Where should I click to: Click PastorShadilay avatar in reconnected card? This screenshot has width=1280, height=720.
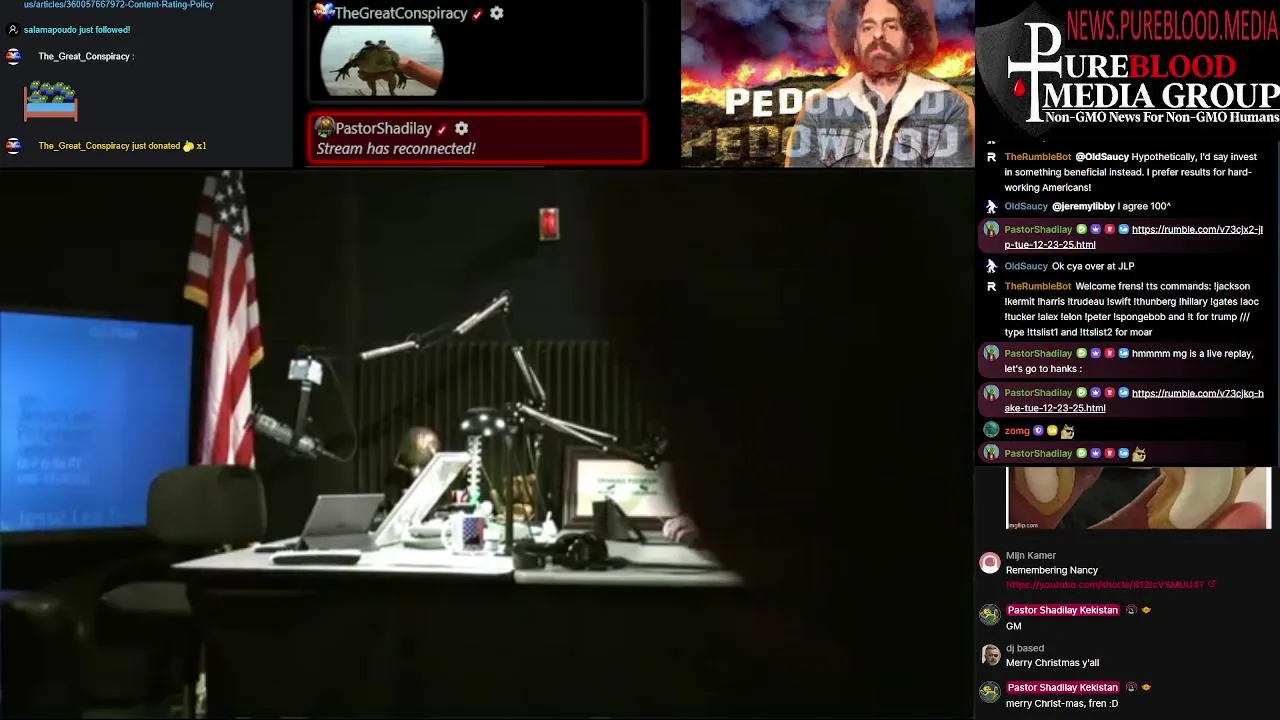[x=324, y=128]
